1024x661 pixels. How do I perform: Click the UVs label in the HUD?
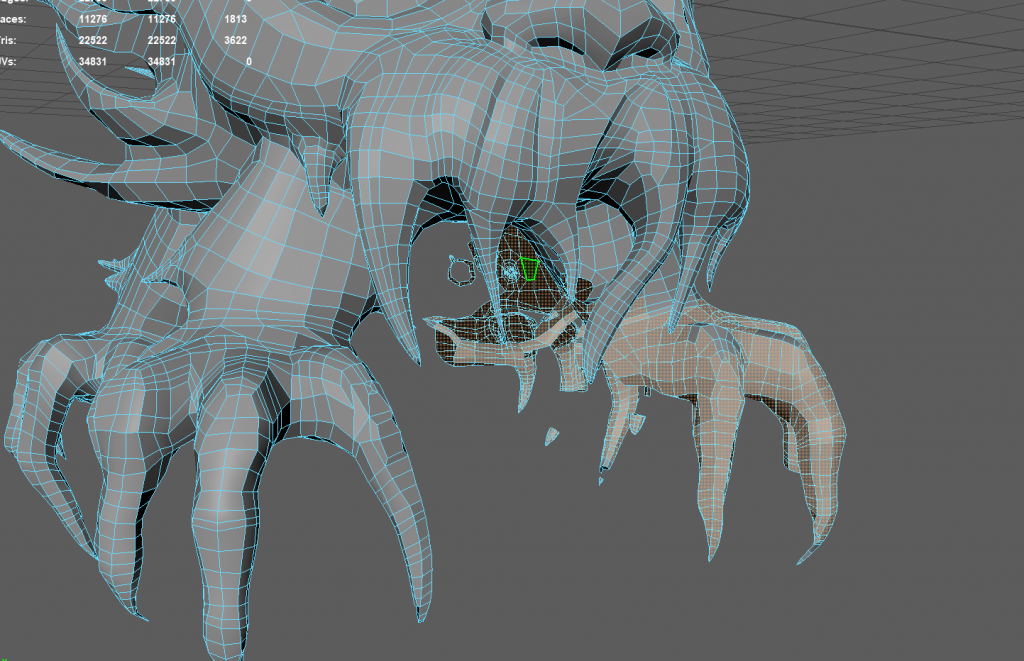click(x=11, y=62)
